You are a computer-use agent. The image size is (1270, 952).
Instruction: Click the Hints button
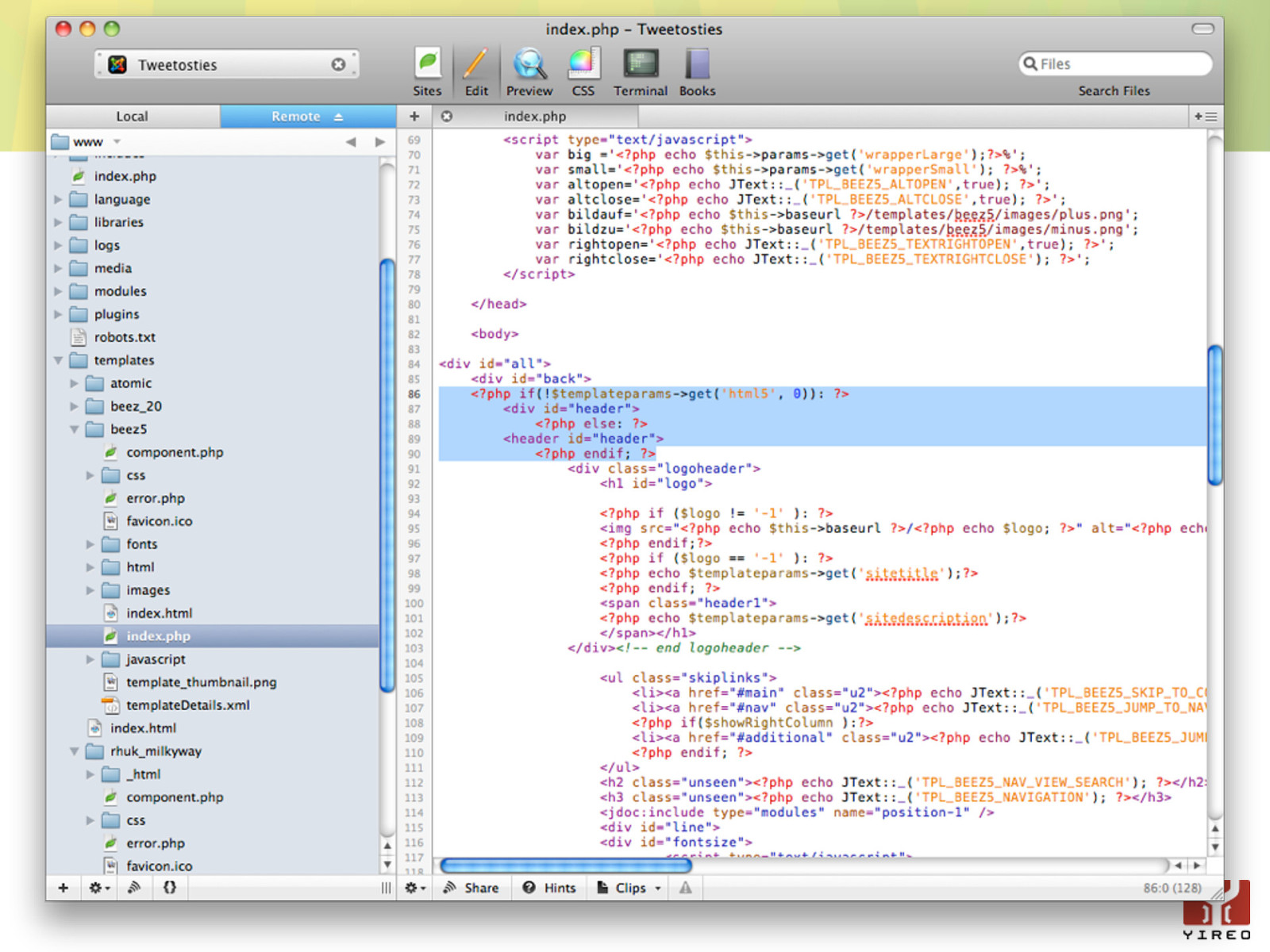(549, 888)
